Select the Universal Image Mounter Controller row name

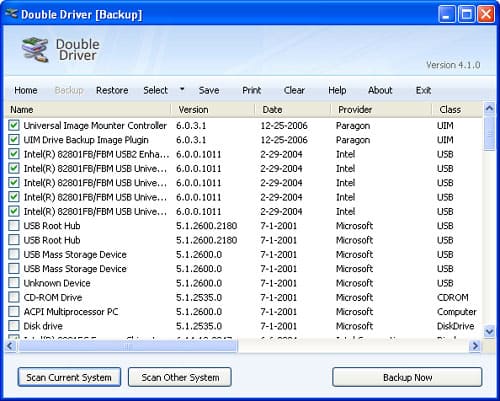95,125
